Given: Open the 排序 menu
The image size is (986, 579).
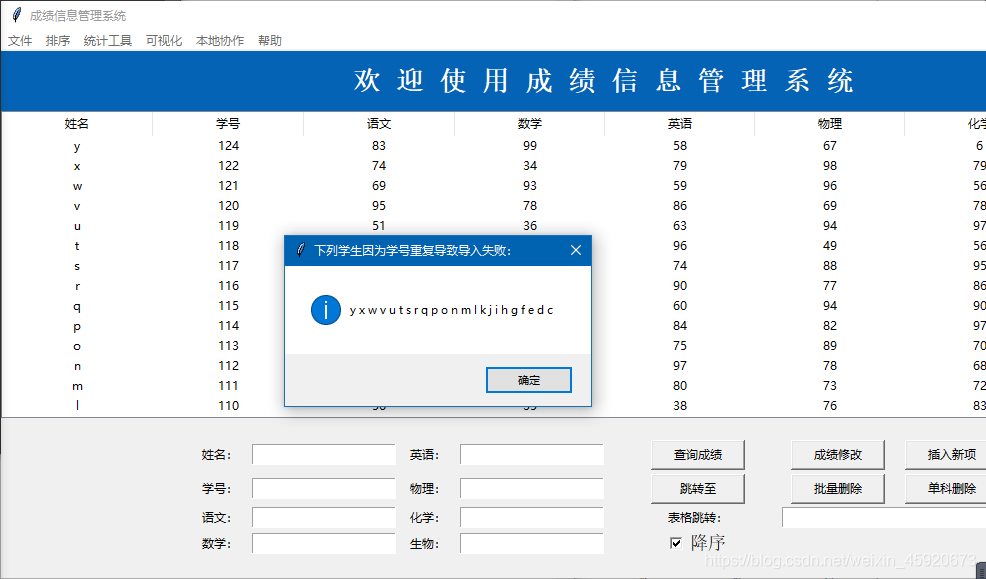Looking at the screenshot, I should (x=57, y=40).
